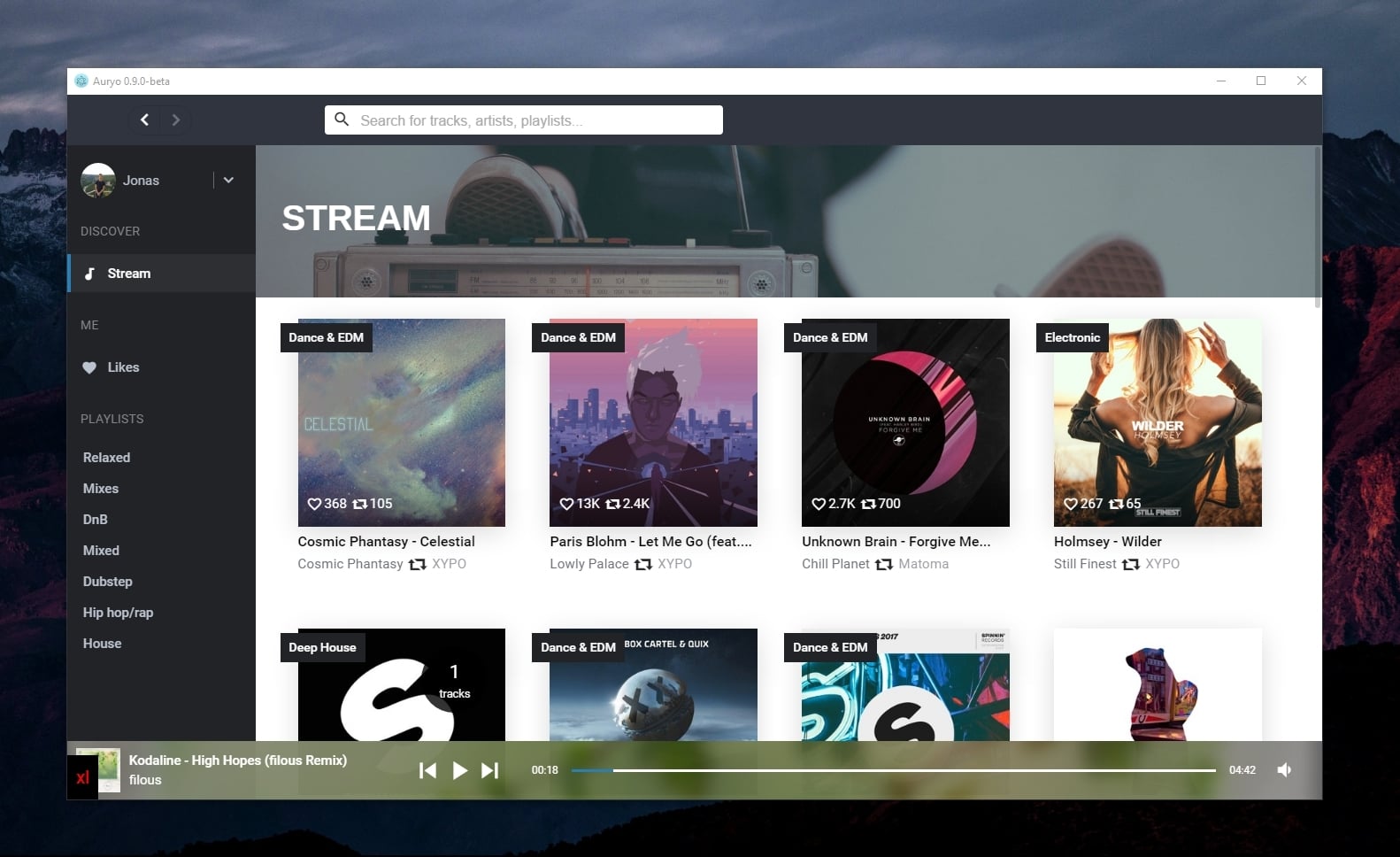Repost Celestial via repost icon 105
The height and width of the screenshot is (857, 1400).
pyautogui.click(x=360, y=504)
